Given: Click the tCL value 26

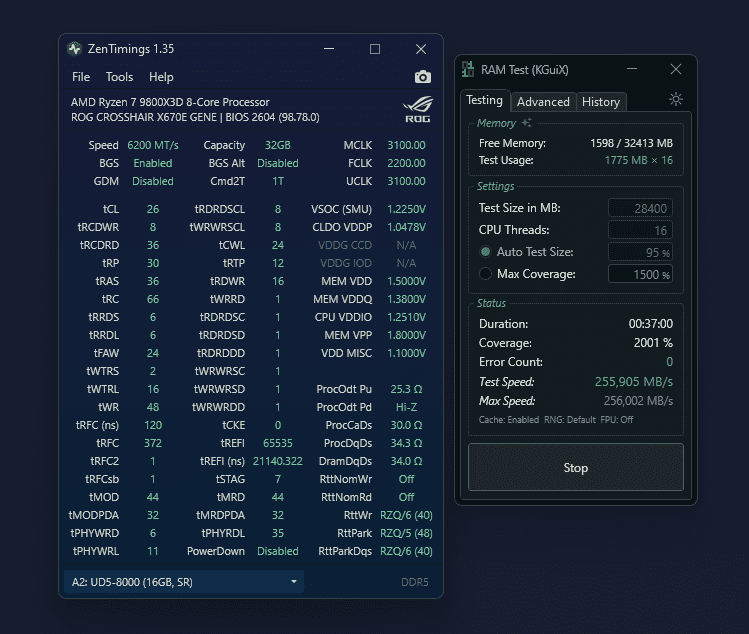Looking at the screenshot, I should coord(153,209).
